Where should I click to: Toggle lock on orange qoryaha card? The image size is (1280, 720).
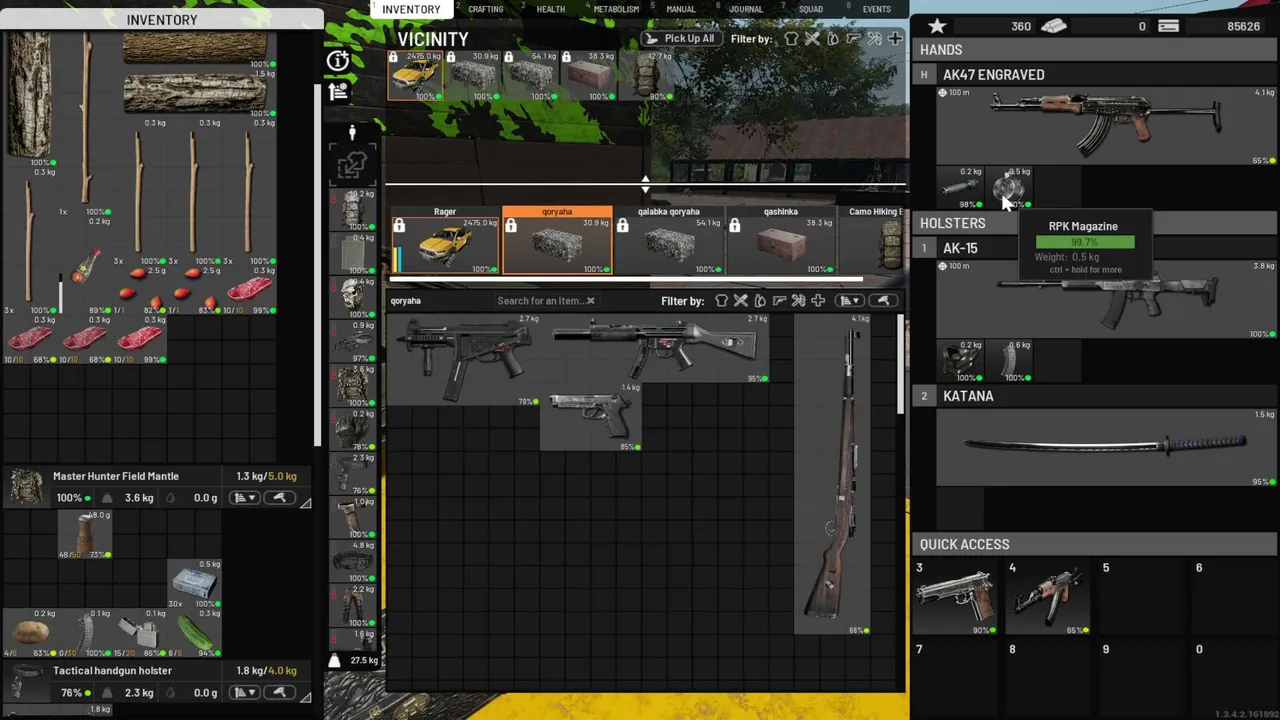point(511,227)
